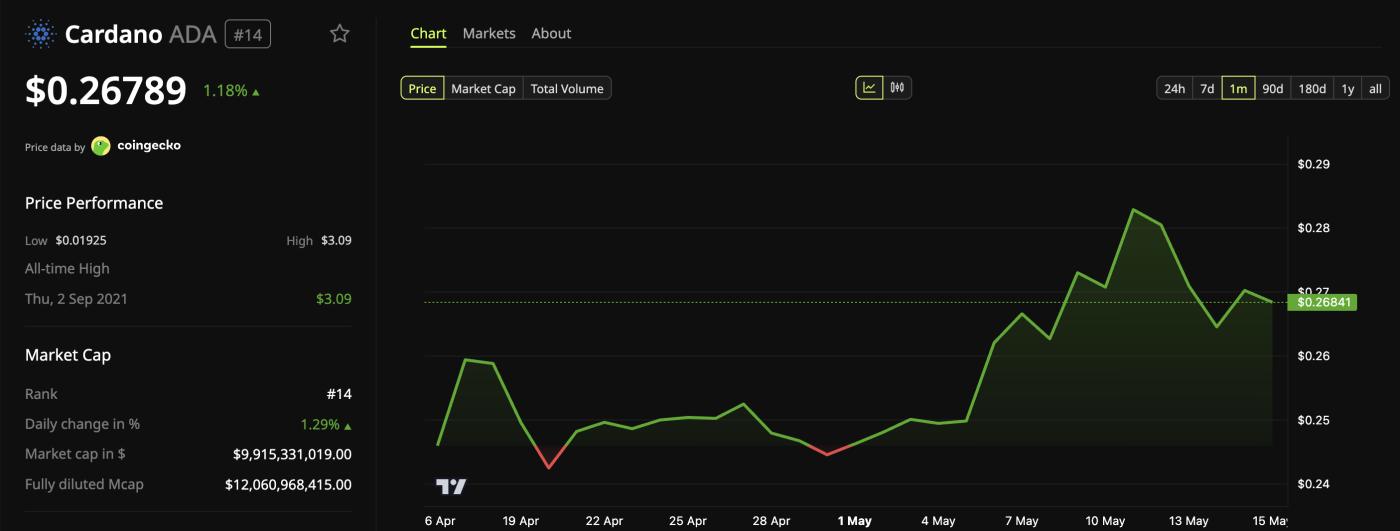Click the 1 May x-axis date label

[x=855, y=521]
